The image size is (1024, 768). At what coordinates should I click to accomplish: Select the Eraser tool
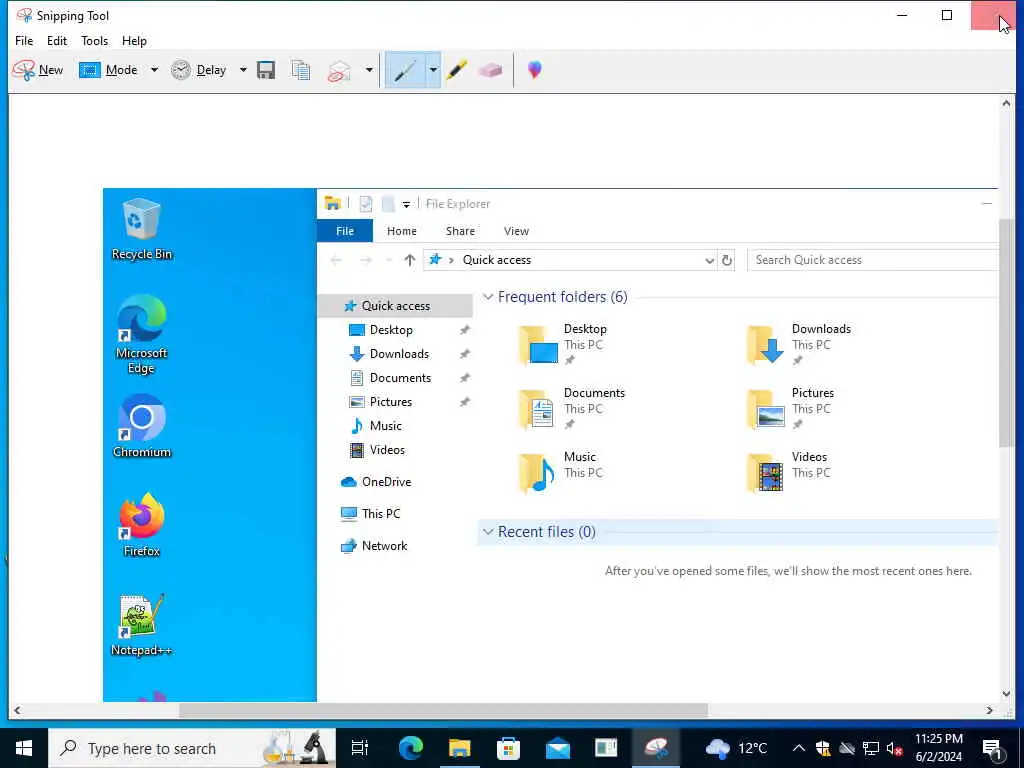tap(490, 70)
